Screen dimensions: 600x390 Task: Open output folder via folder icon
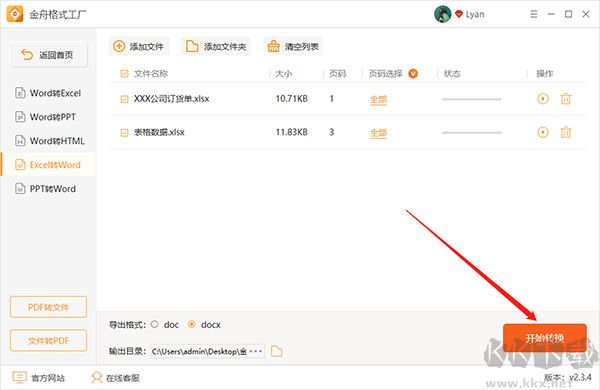(x=276, y=351)
